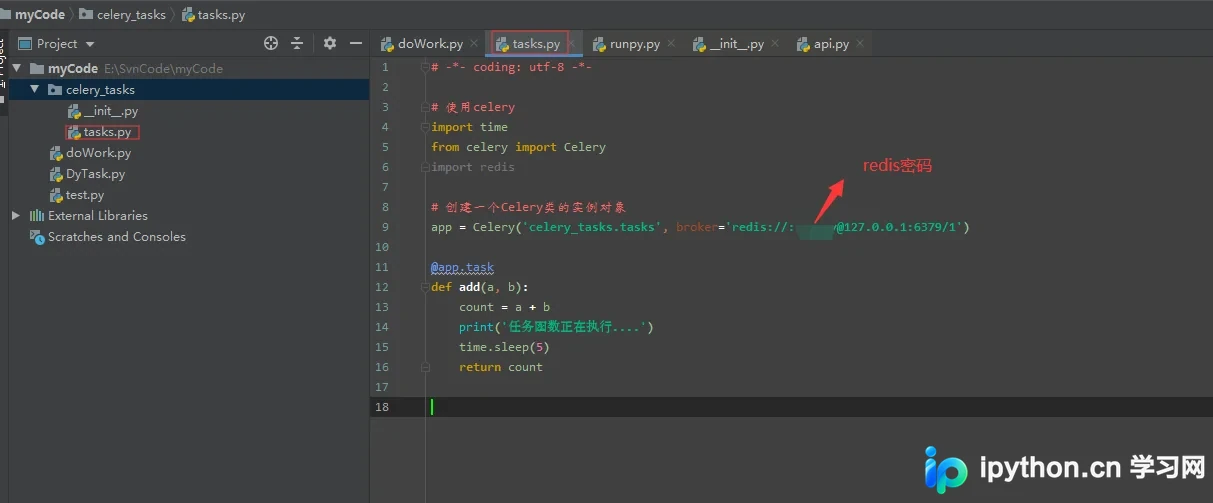Toggle the fold marker at the import time line
Image resolution: width=1213 pixels, height=503 pixels.
[x=425, y=127]
